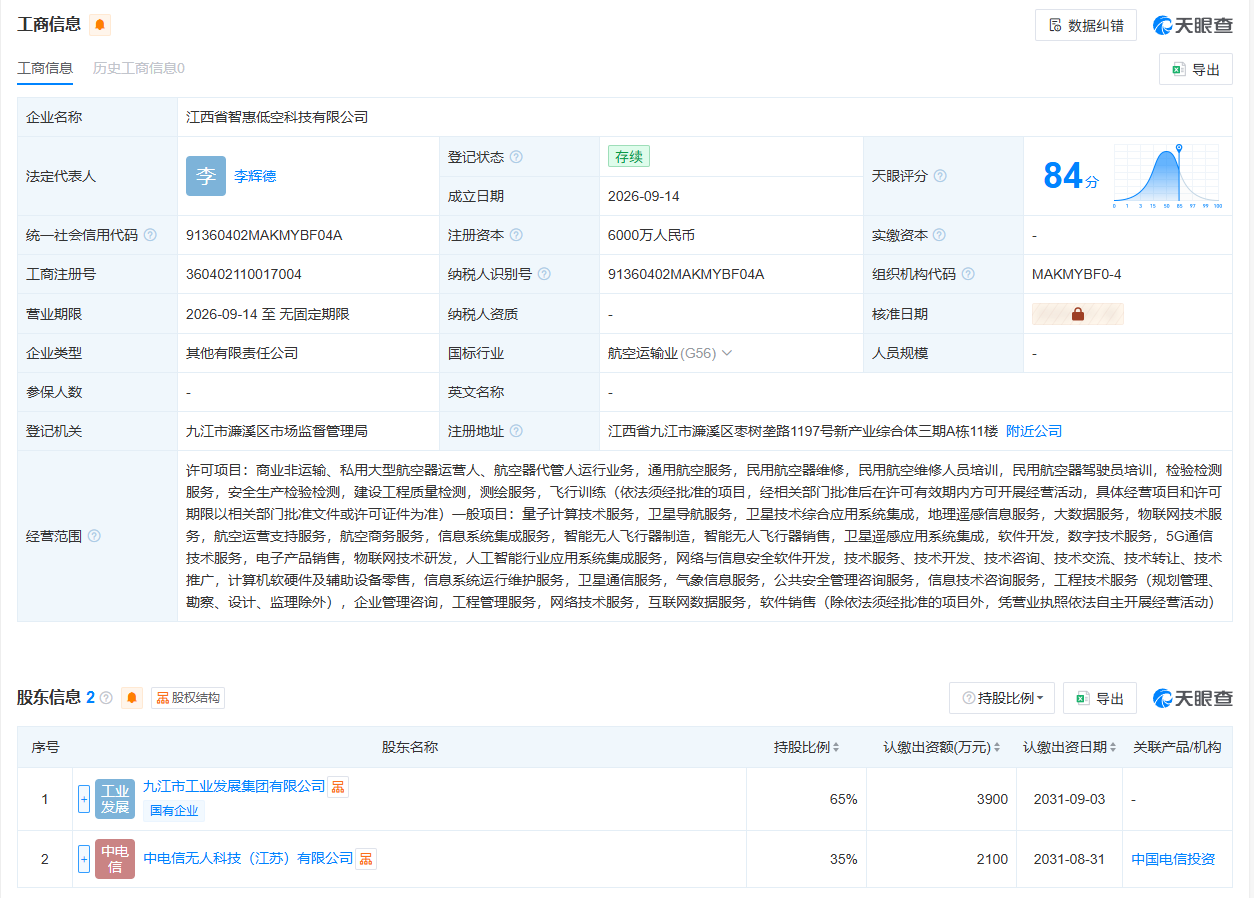
Task: Click help icon next to 天眼评分
Action: coord(940,176)
